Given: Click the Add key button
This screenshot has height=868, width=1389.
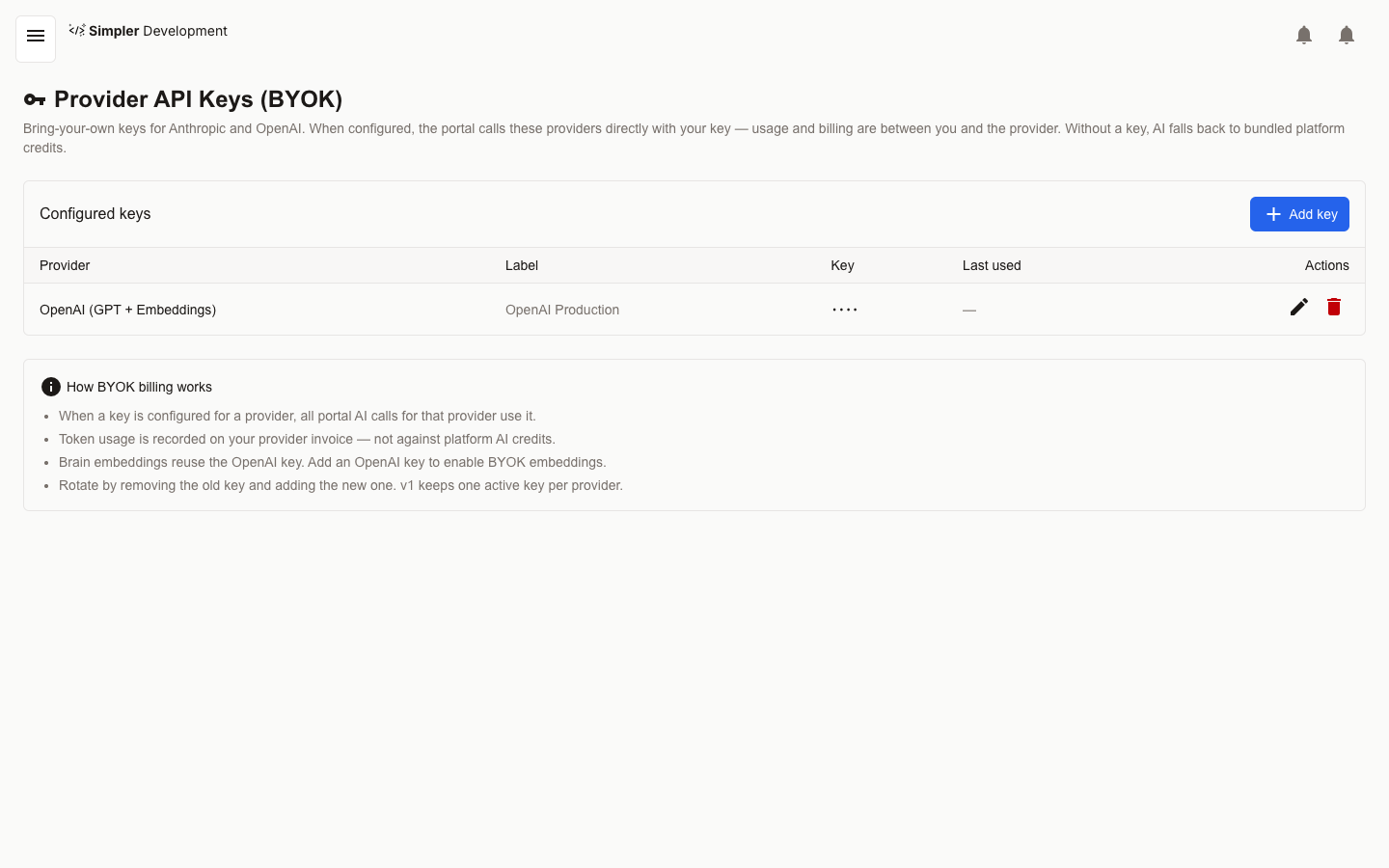Looking at the screenshot, I should pos(1299,214).
